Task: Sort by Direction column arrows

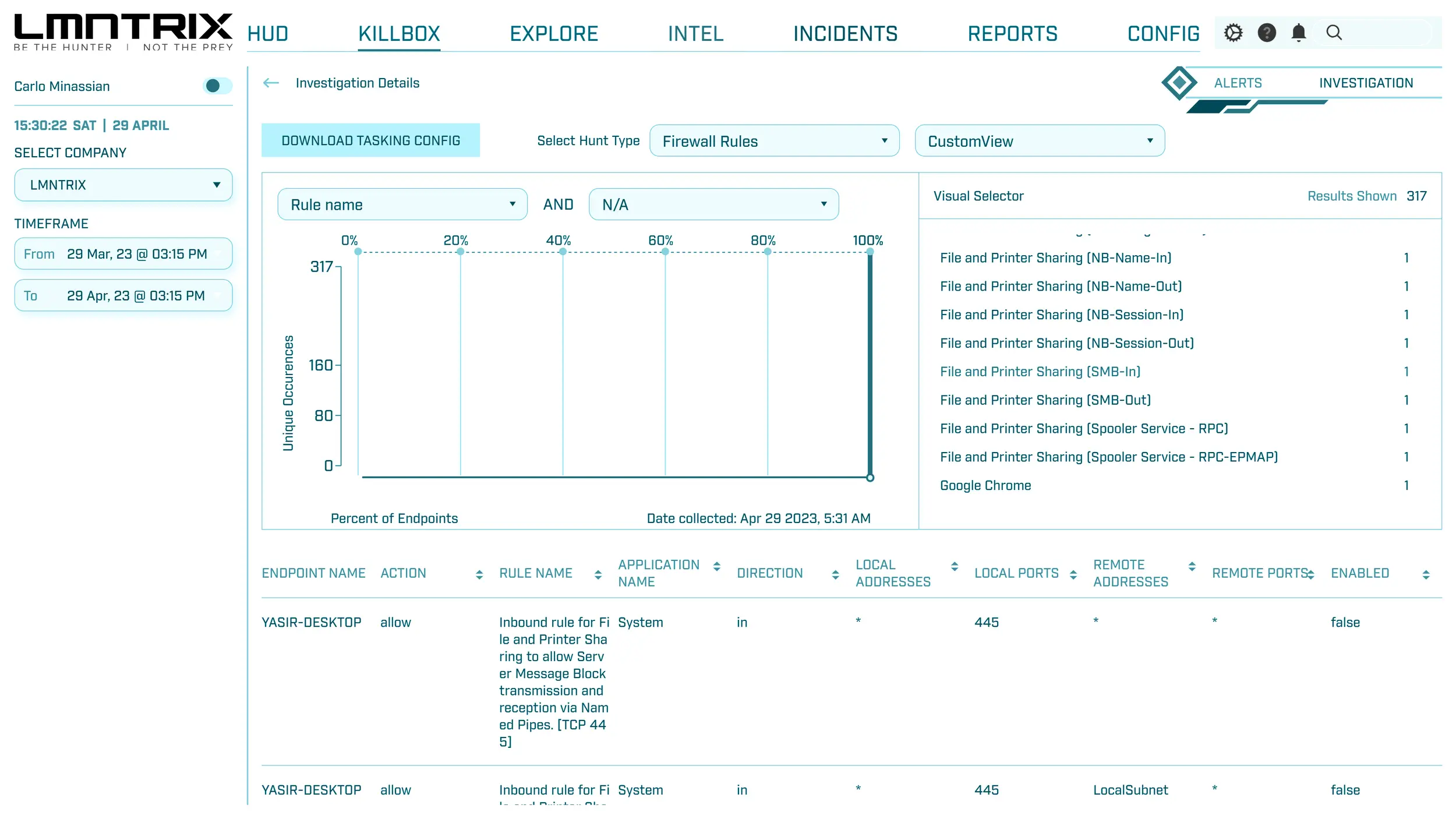Action: pyautogui.click(x=835, y=575)
